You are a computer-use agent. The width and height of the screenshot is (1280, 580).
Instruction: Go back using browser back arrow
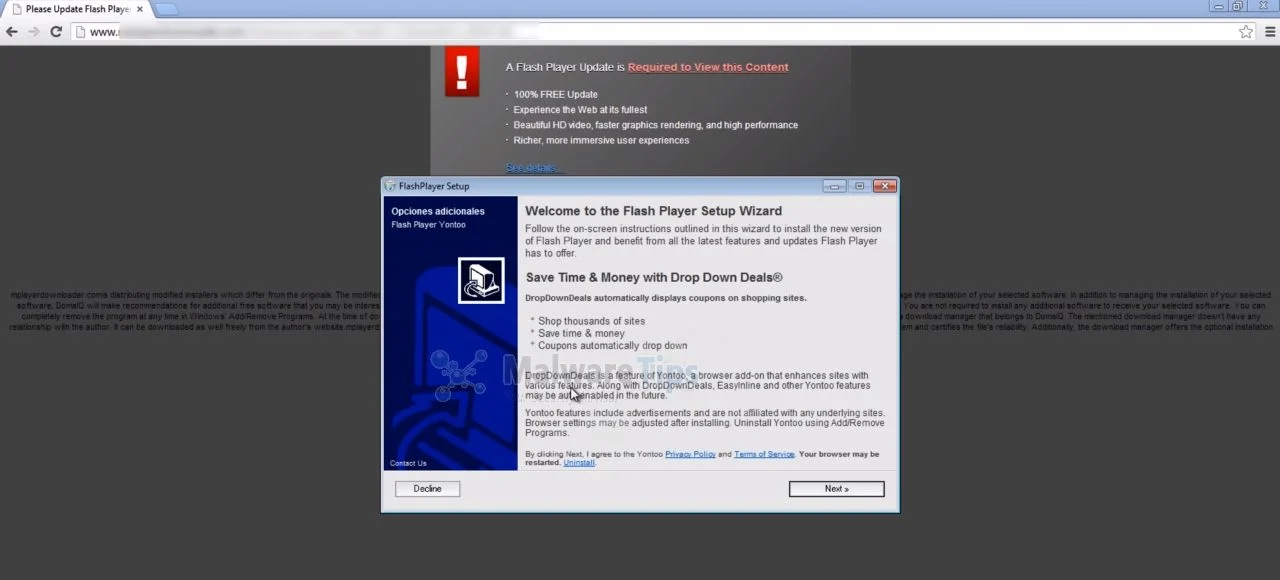(12, 32)
